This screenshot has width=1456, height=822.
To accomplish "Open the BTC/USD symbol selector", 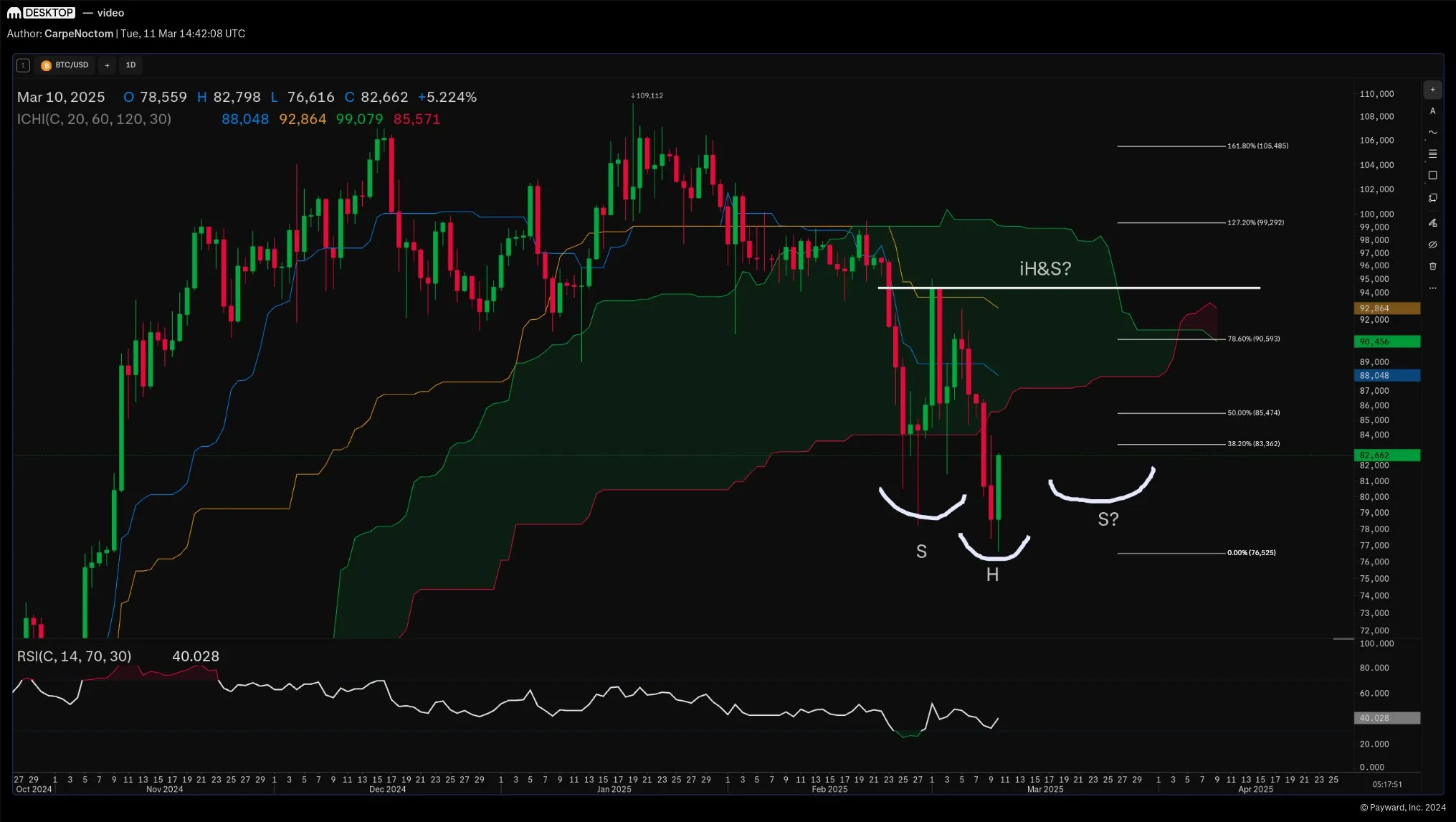I will (70, 65).
